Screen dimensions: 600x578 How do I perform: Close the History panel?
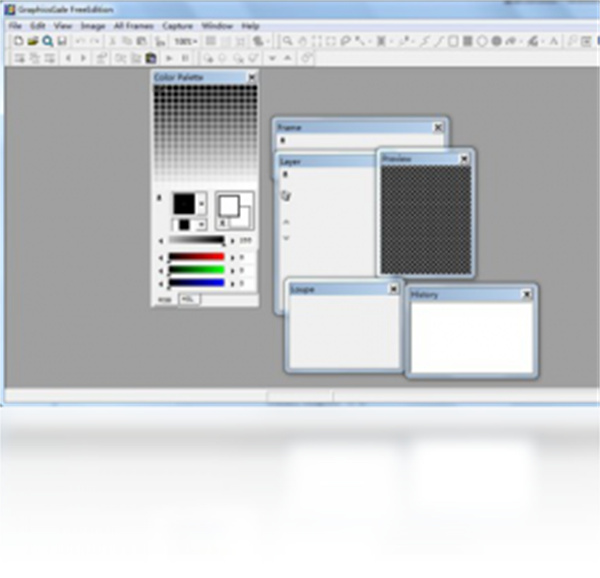click(x=527, y=294)
